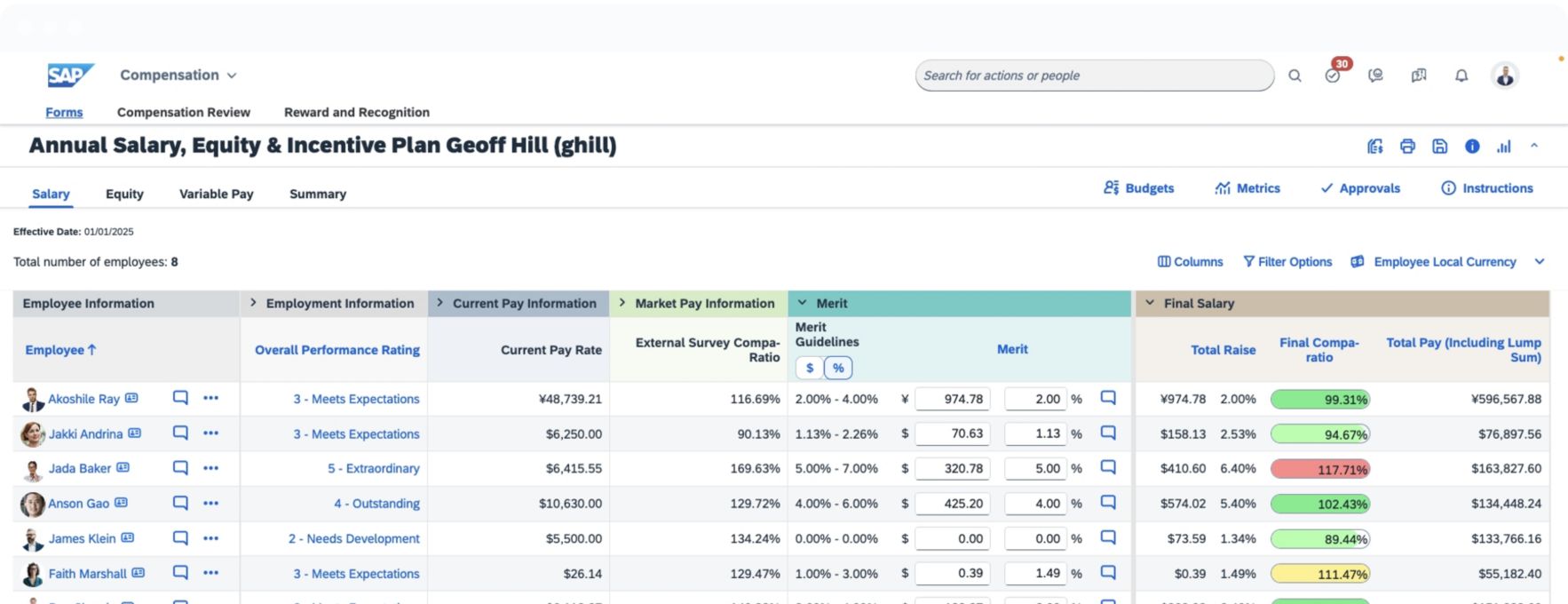Switch to the Equity tab
Screen dimensions: 1568x604
tap(124, 194)
